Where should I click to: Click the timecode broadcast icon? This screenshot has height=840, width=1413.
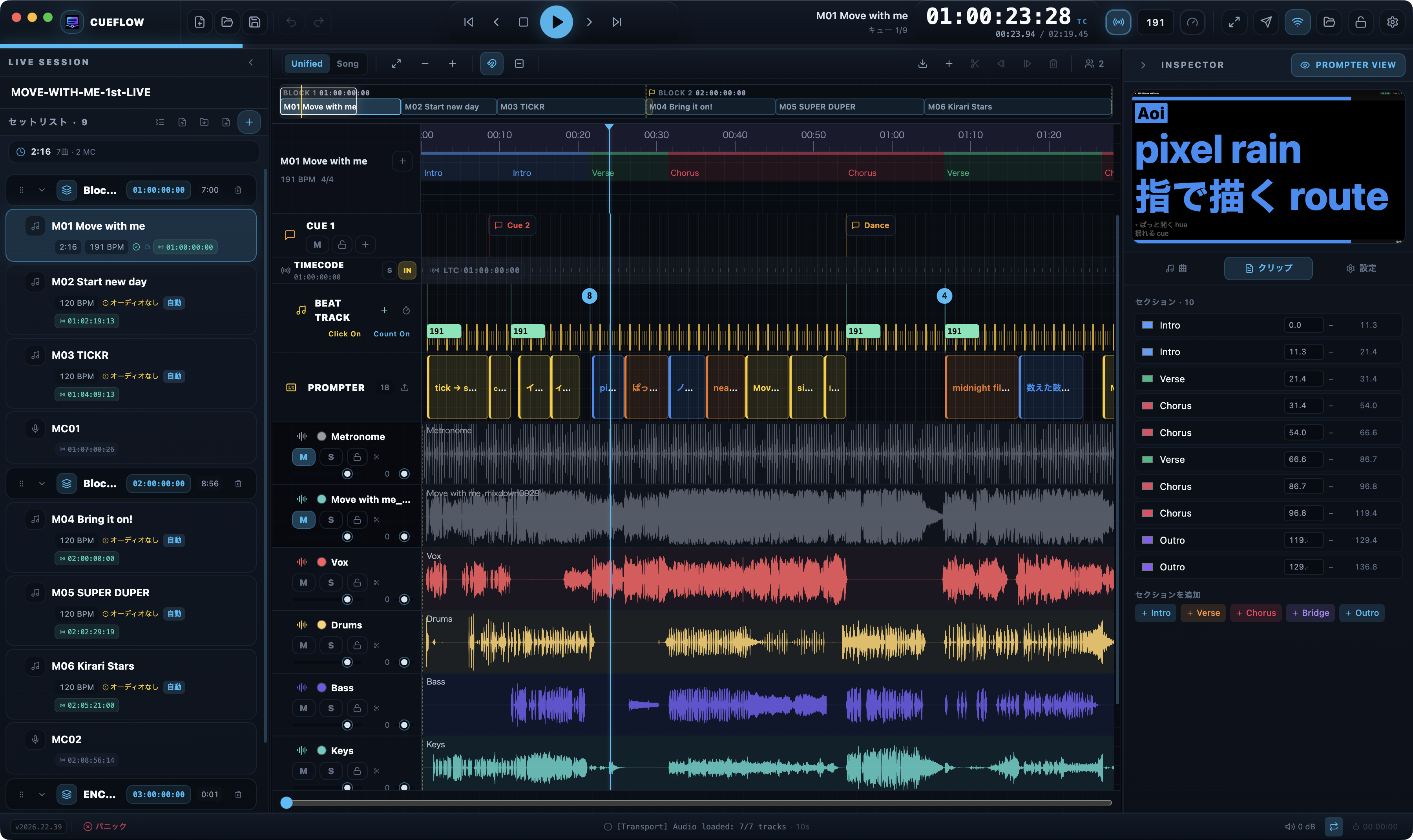(x=1118, y=22)
